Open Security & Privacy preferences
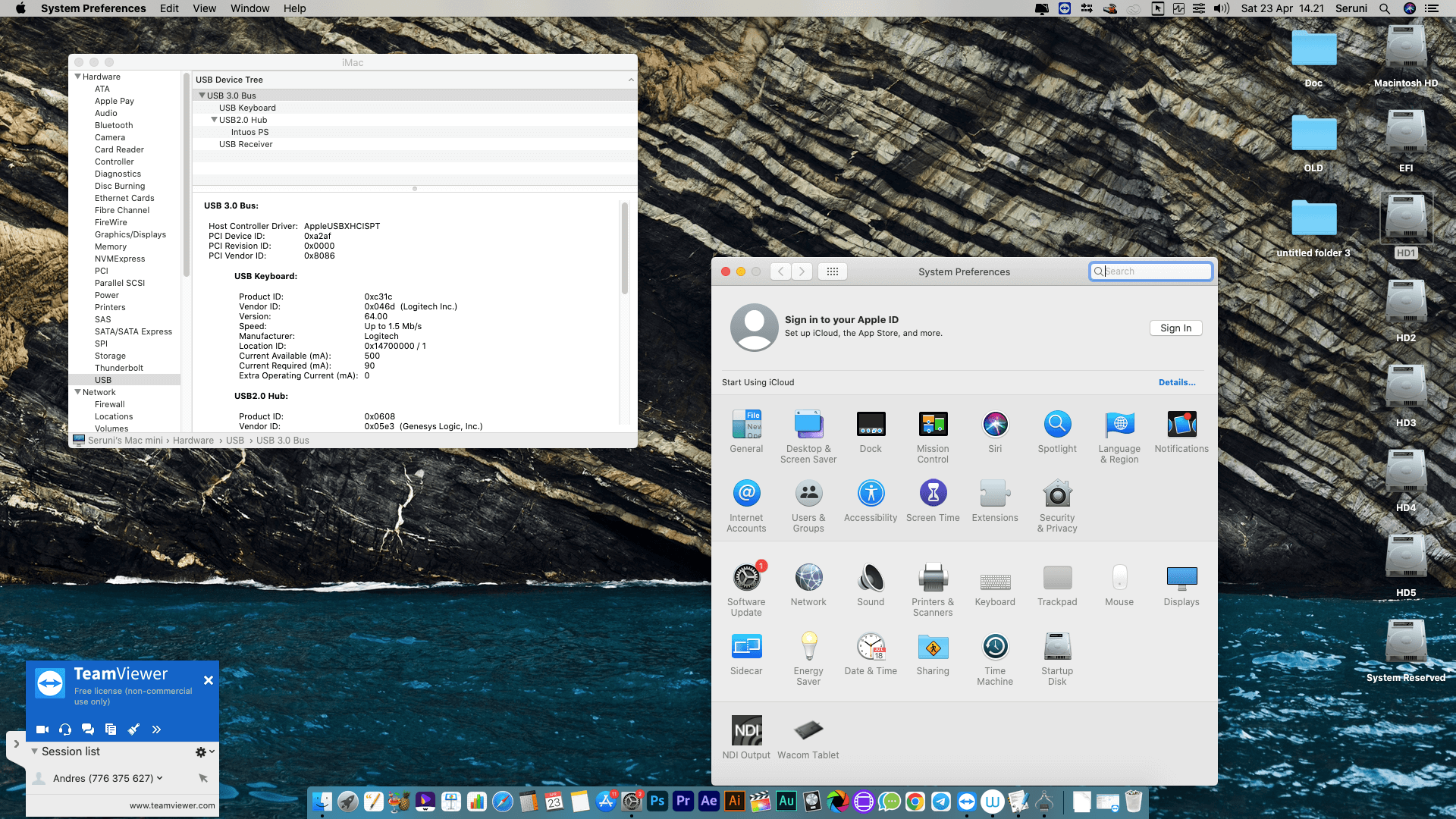 [1057, 506]
